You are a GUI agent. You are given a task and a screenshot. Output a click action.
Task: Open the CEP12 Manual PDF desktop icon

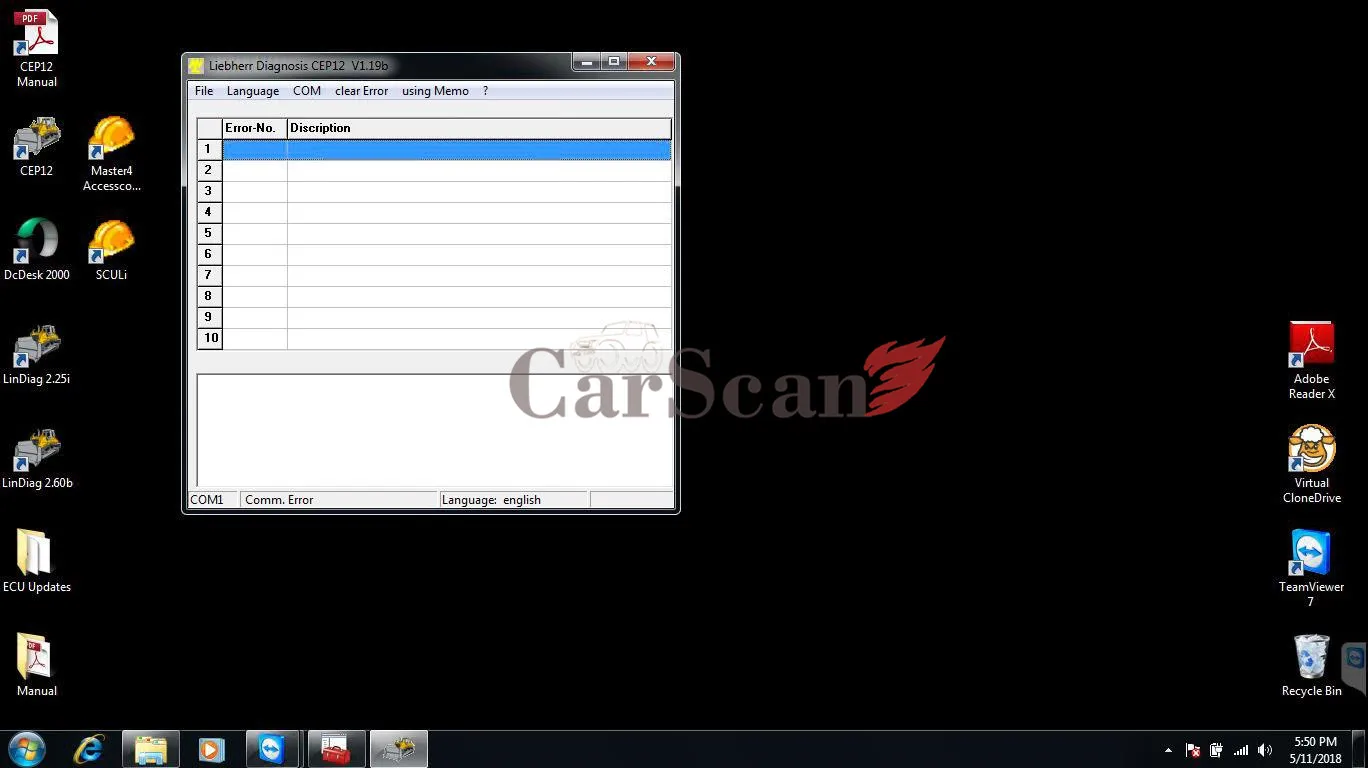(37, 48)
